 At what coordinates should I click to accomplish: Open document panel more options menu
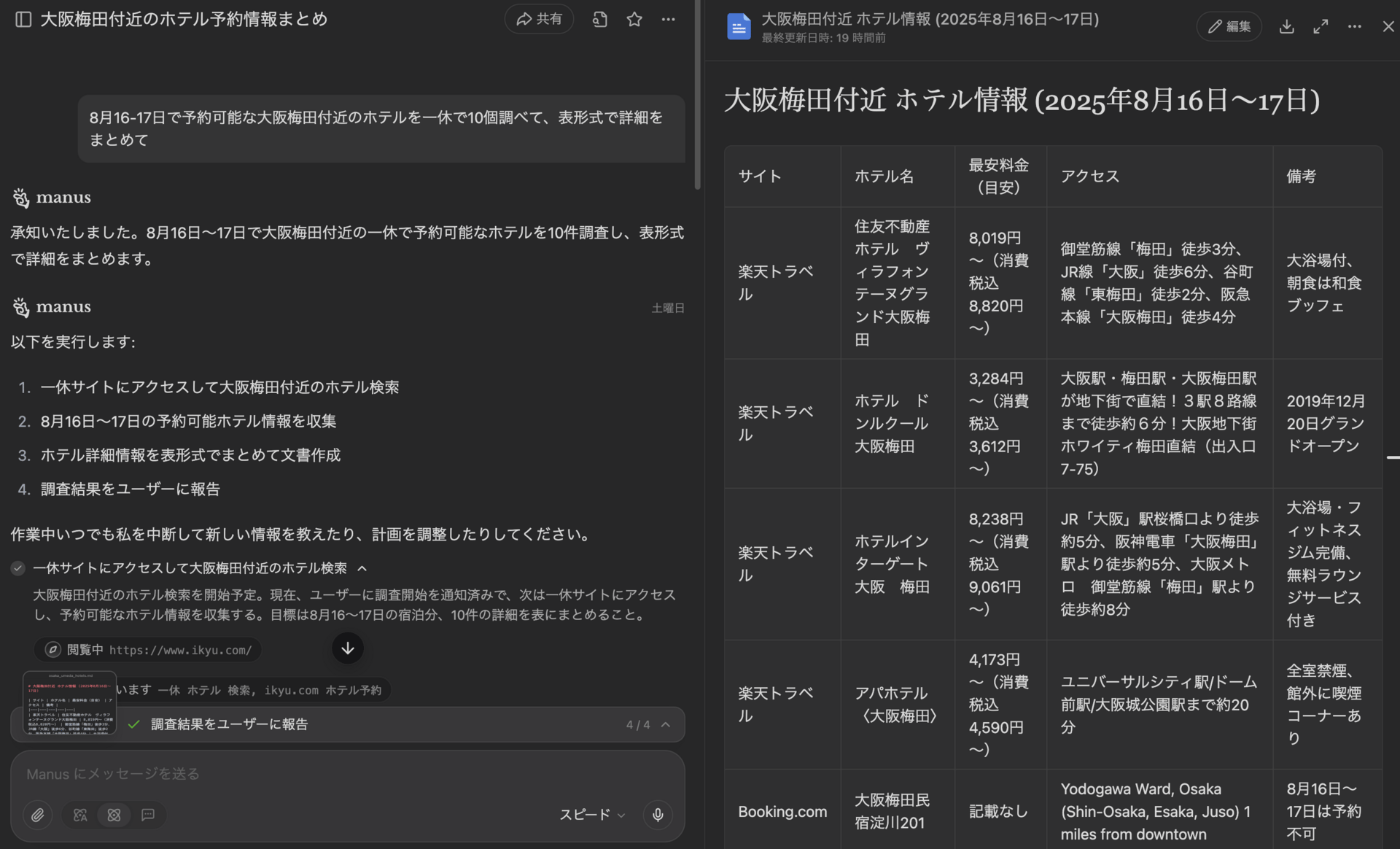click(x=1354, y=26)
